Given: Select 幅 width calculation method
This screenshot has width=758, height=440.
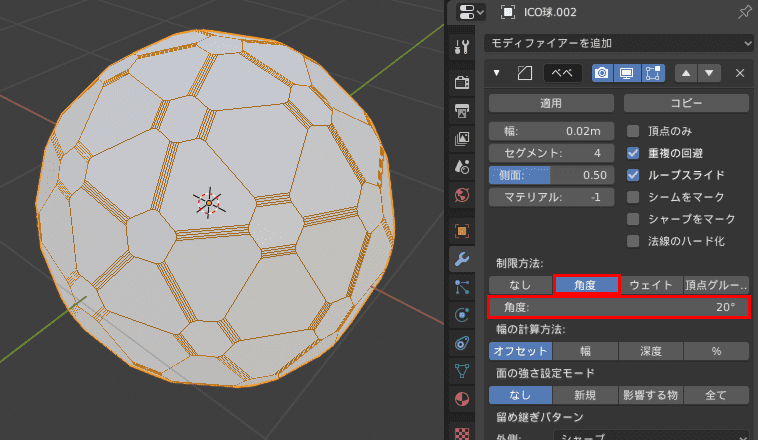Looking at the screenshot, I should tap(585, 351).
